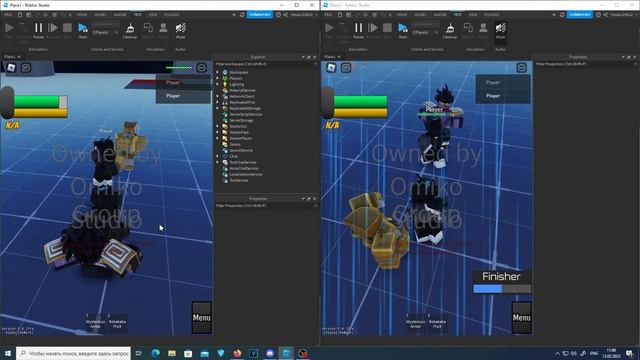Open Discord from the taskbar
This screenshot has height=360, width=640.
[270, 353]
